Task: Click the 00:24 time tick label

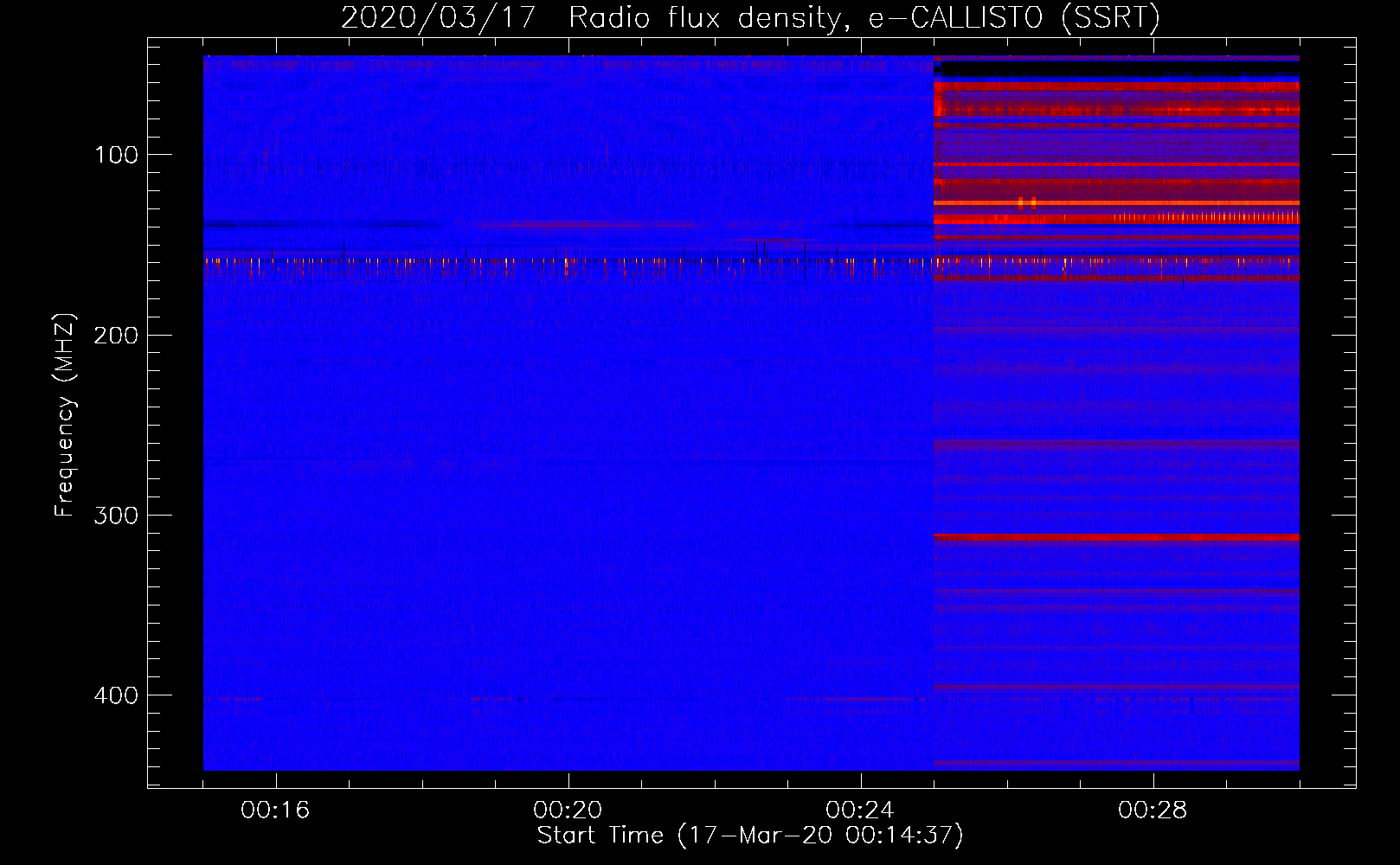Action: tap(860, 810)
